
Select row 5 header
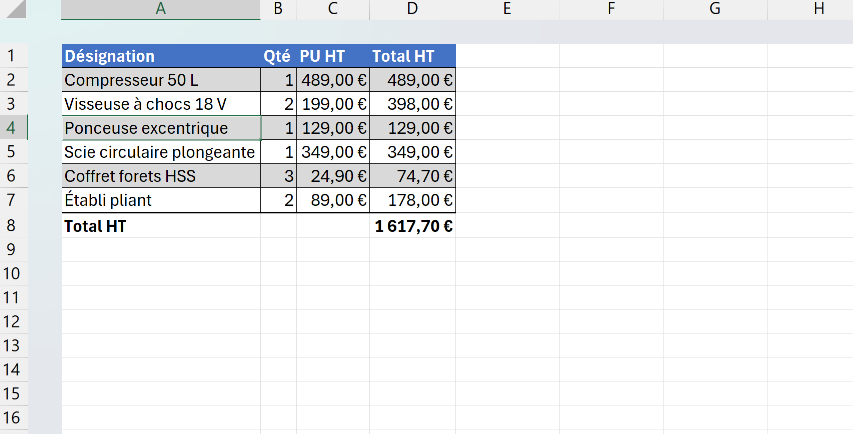tap(14, 152)
